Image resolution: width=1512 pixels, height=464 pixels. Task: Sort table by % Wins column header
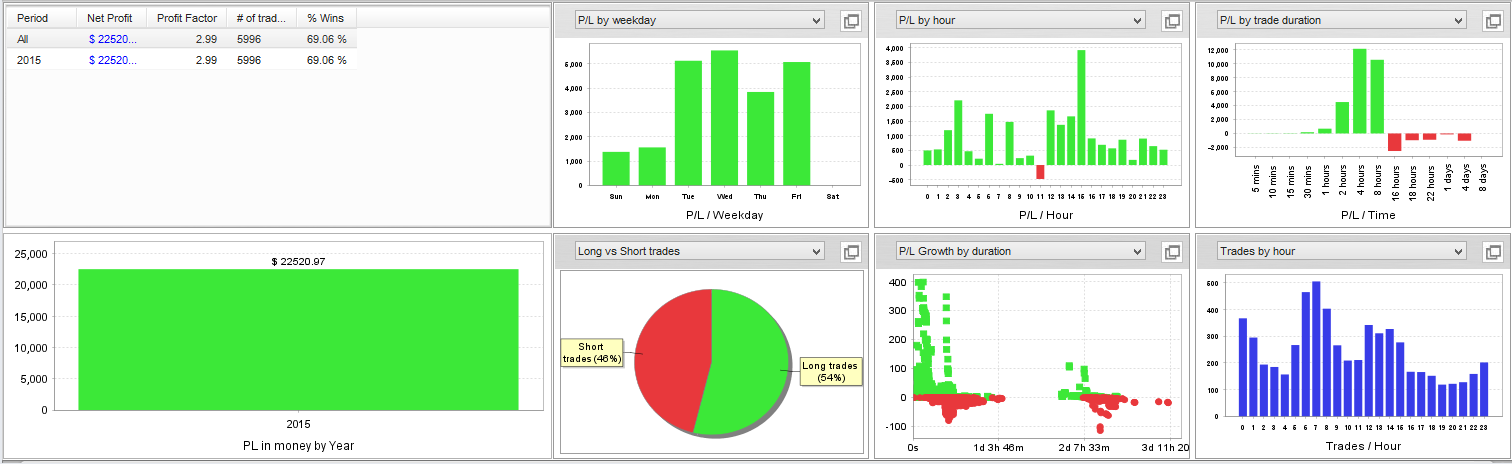326,19
